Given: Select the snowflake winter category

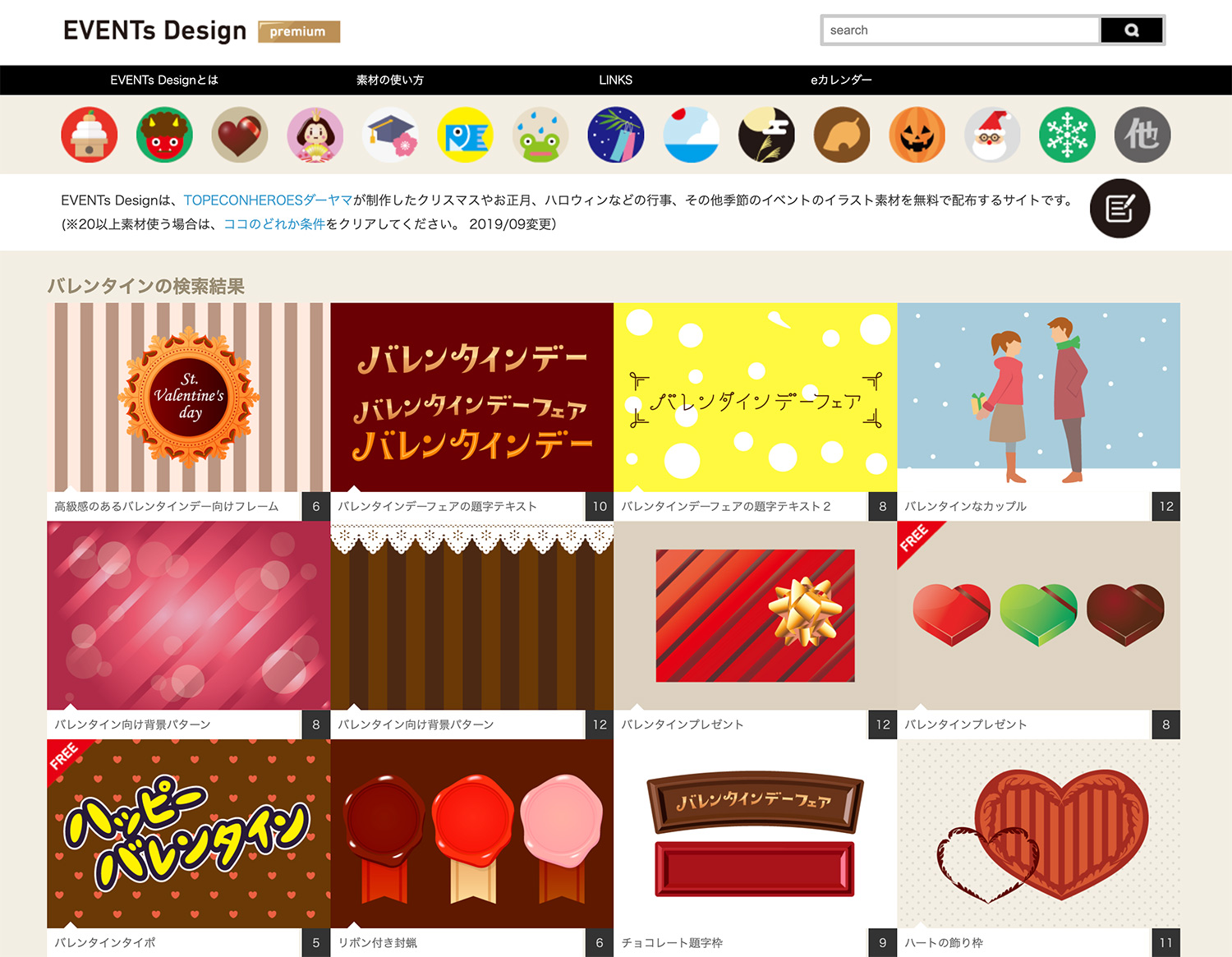Looking at the screenshot, I should pos(1066,135).
